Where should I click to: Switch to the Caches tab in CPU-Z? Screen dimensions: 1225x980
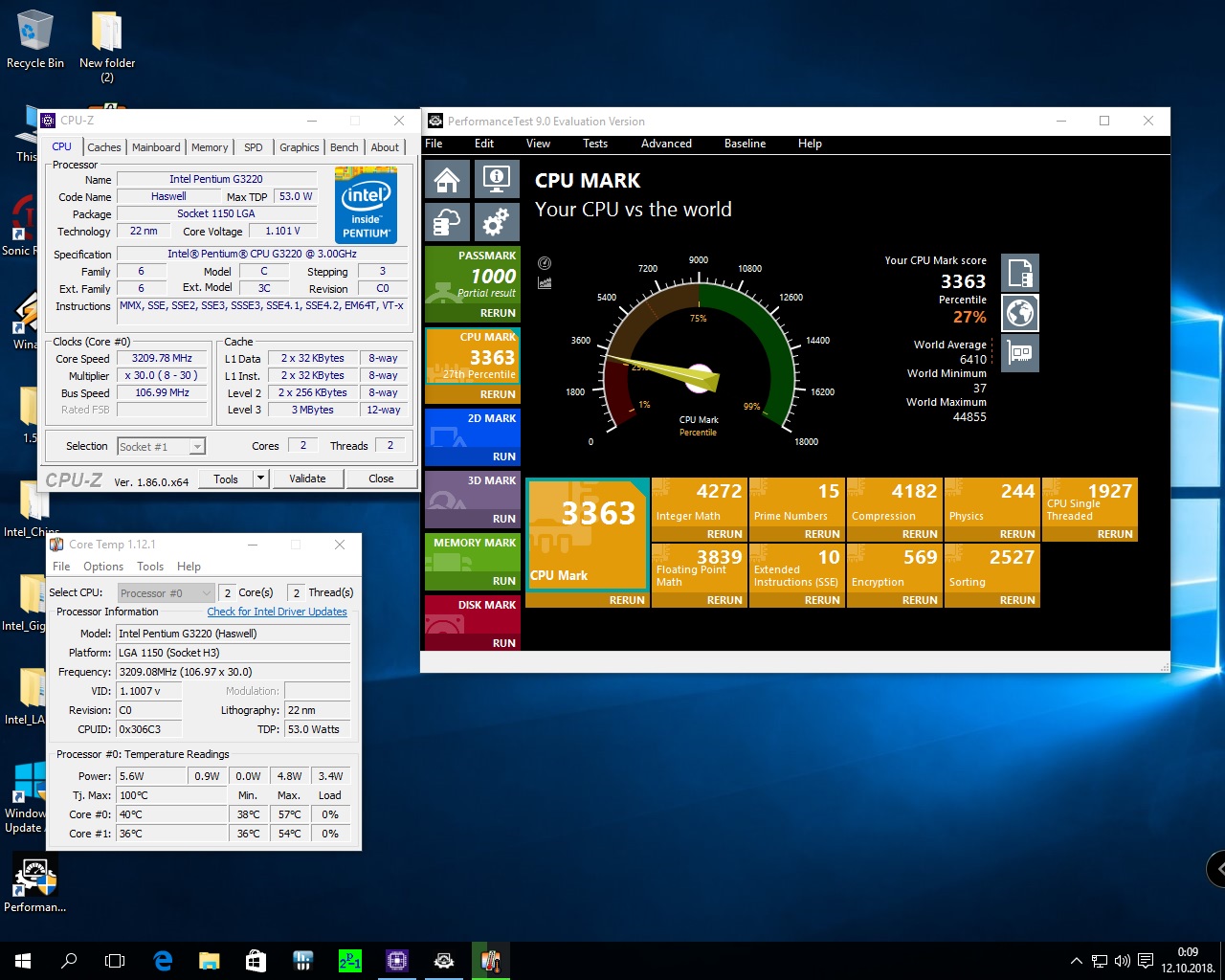[104, 147]
